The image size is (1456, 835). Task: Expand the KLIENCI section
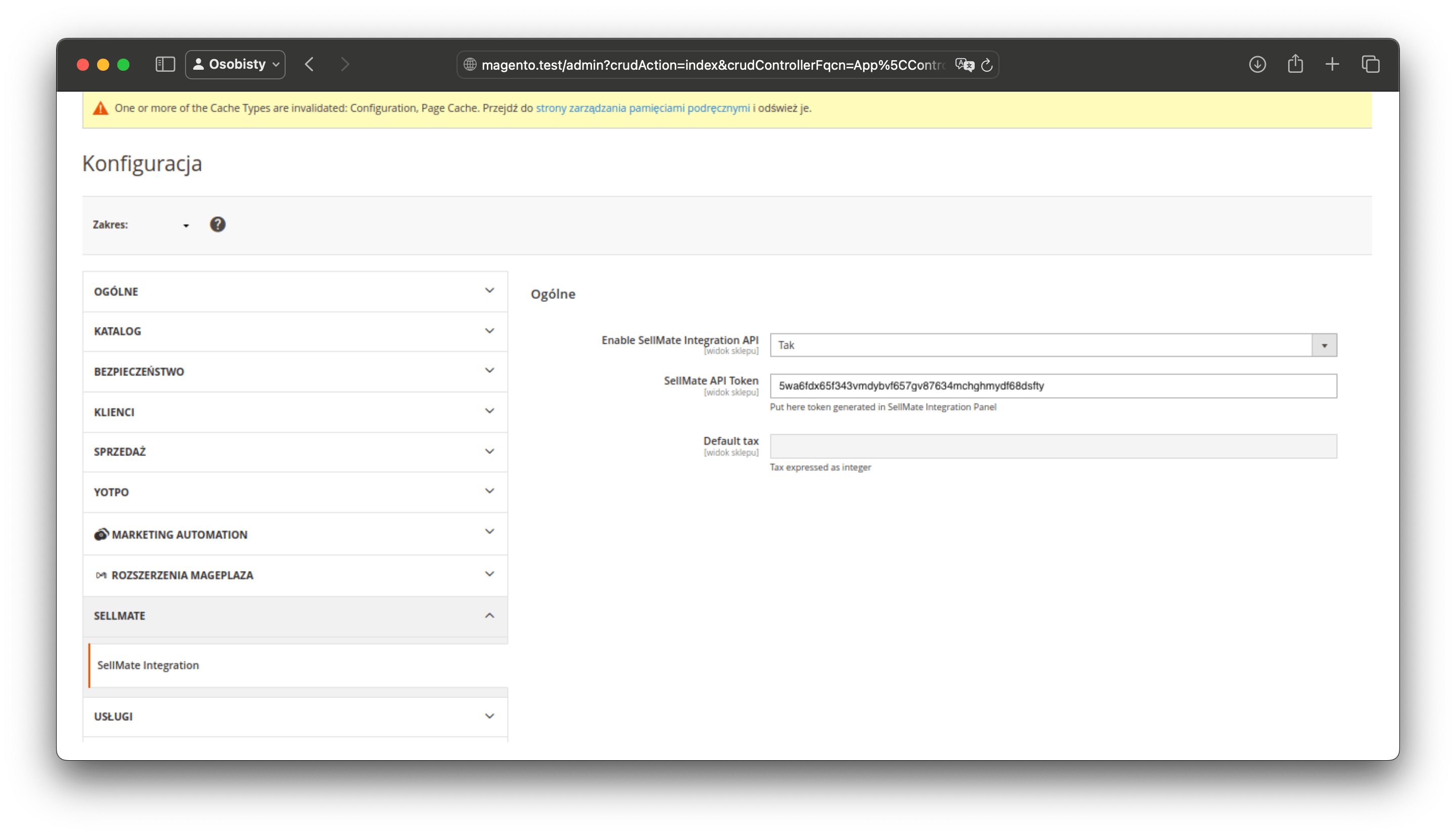coord(295,412)
